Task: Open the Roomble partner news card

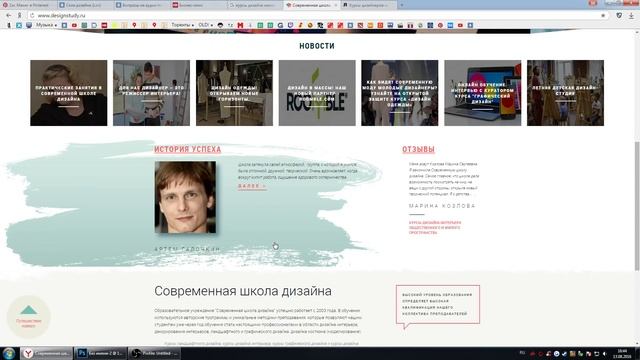Action: (317, 93)
